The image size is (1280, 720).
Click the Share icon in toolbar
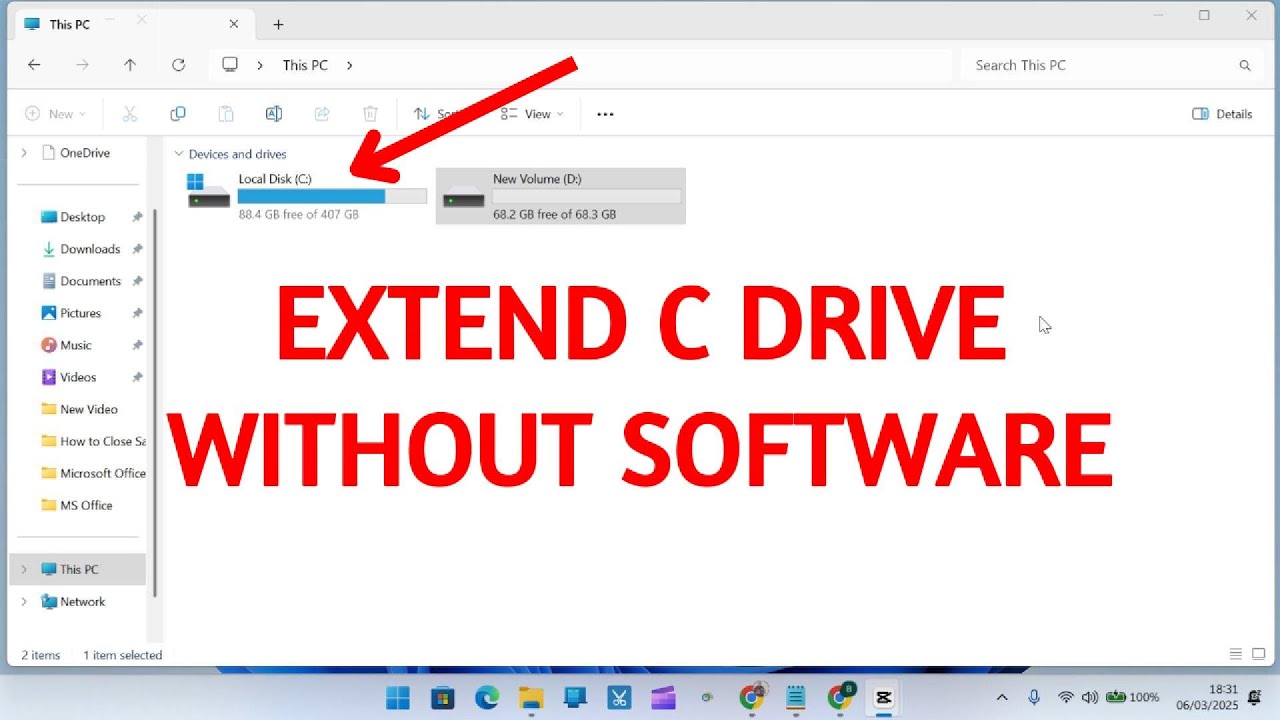pos(322,114)
